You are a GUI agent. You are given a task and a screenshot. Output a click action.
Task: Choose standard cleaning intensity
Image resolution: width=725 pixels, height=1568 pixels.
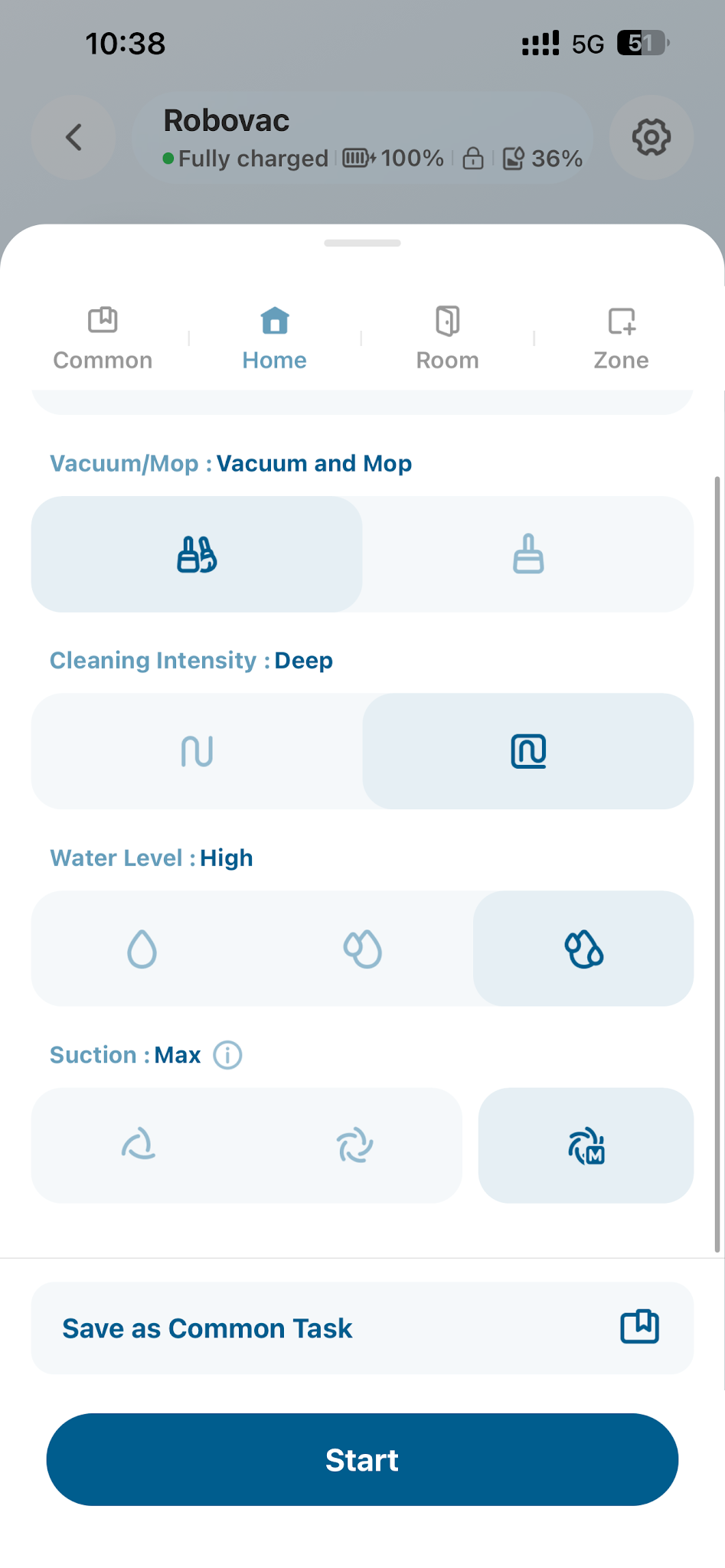197,751
